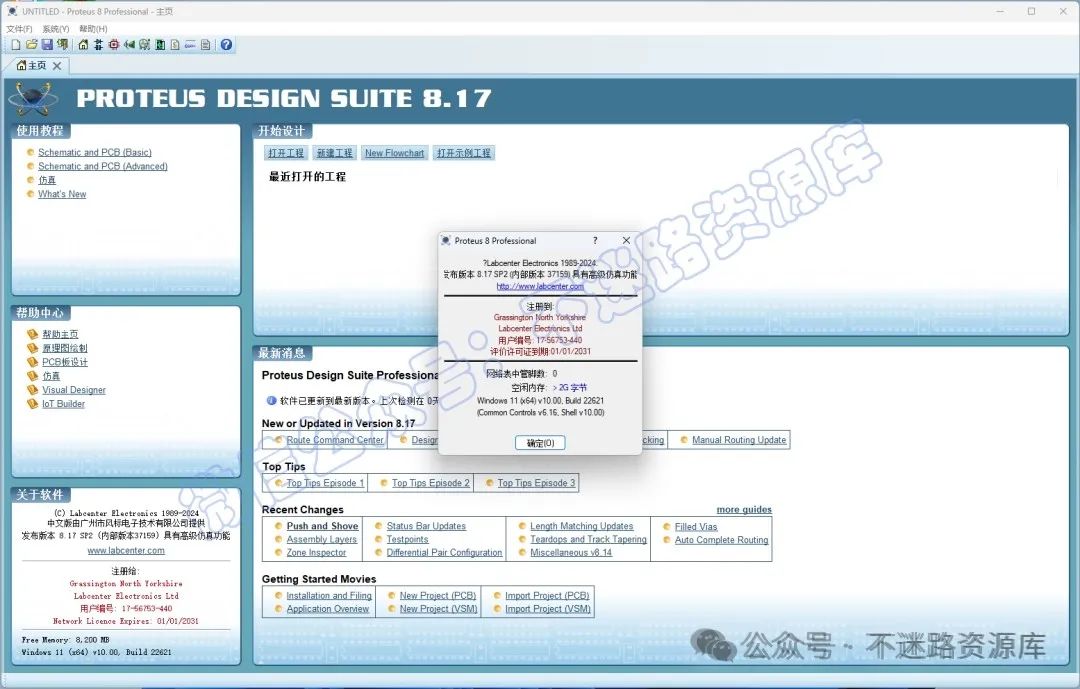The width and height of the screenshot is (1080, 689).
Task: Open the Teardops and Track Tapering link
Action: pos(588,539)
